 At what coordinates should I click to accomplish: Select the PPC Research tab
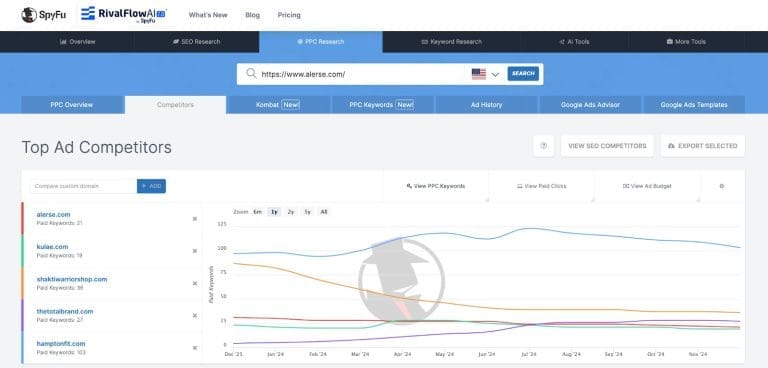(x=321, y=42)
